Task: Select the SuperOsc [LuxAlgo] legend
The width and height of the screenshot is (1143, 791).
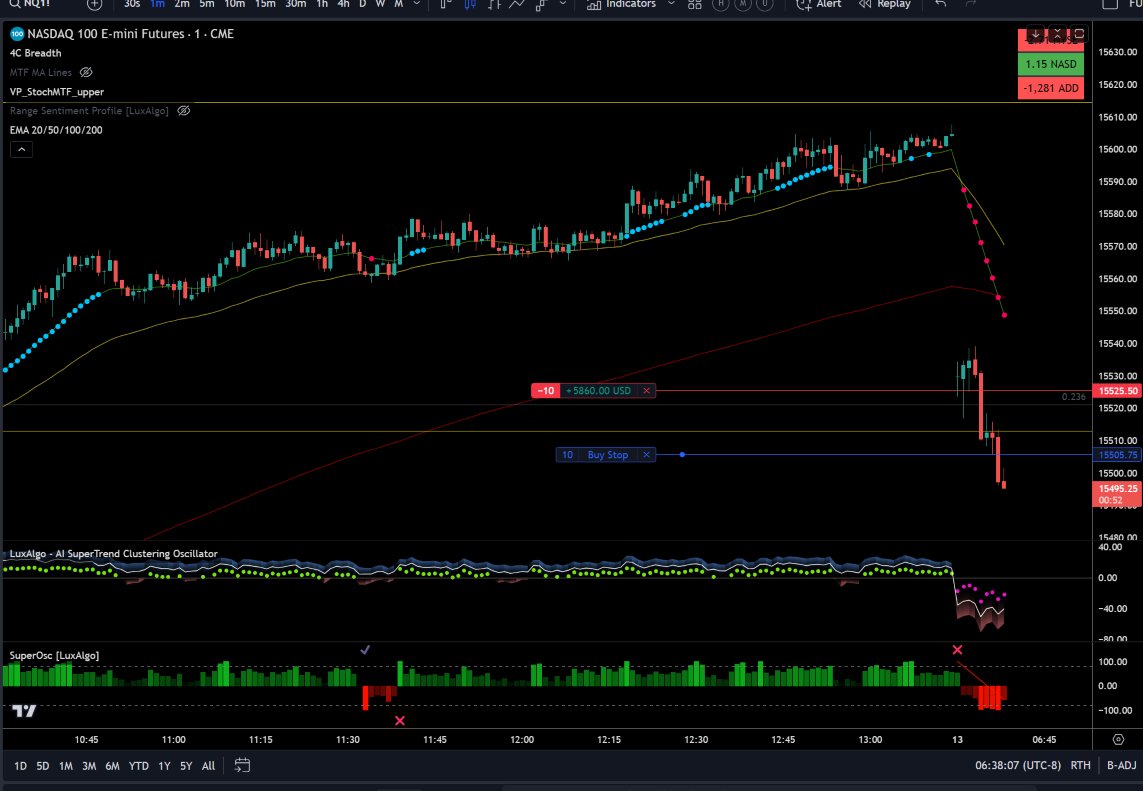Action: [x=55, y=655]
